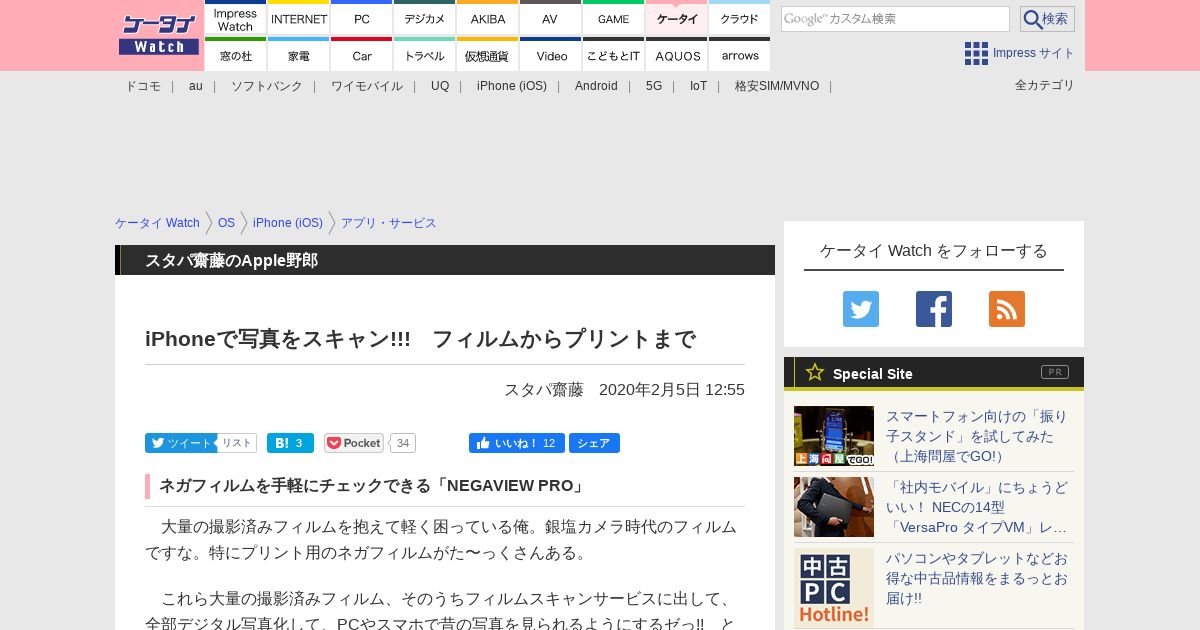Open 中古PC Hotline! thumbnail

click(834, 588)
